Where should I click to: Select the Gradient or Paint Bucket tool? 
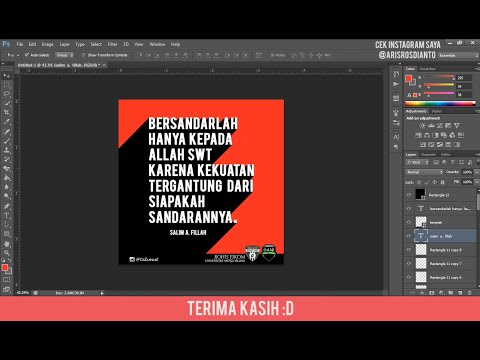click(x=7, y=178)
